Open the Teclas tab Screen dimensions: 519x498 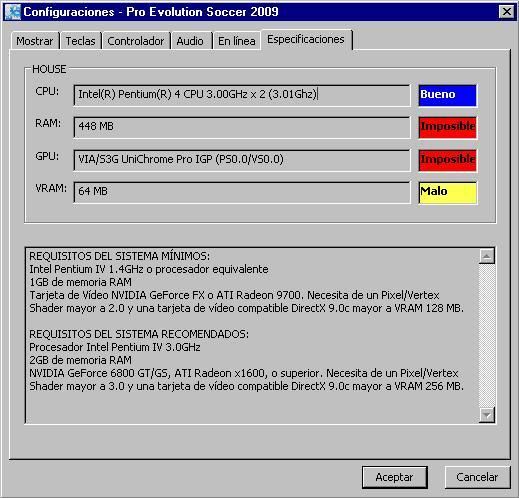(80, 41)
